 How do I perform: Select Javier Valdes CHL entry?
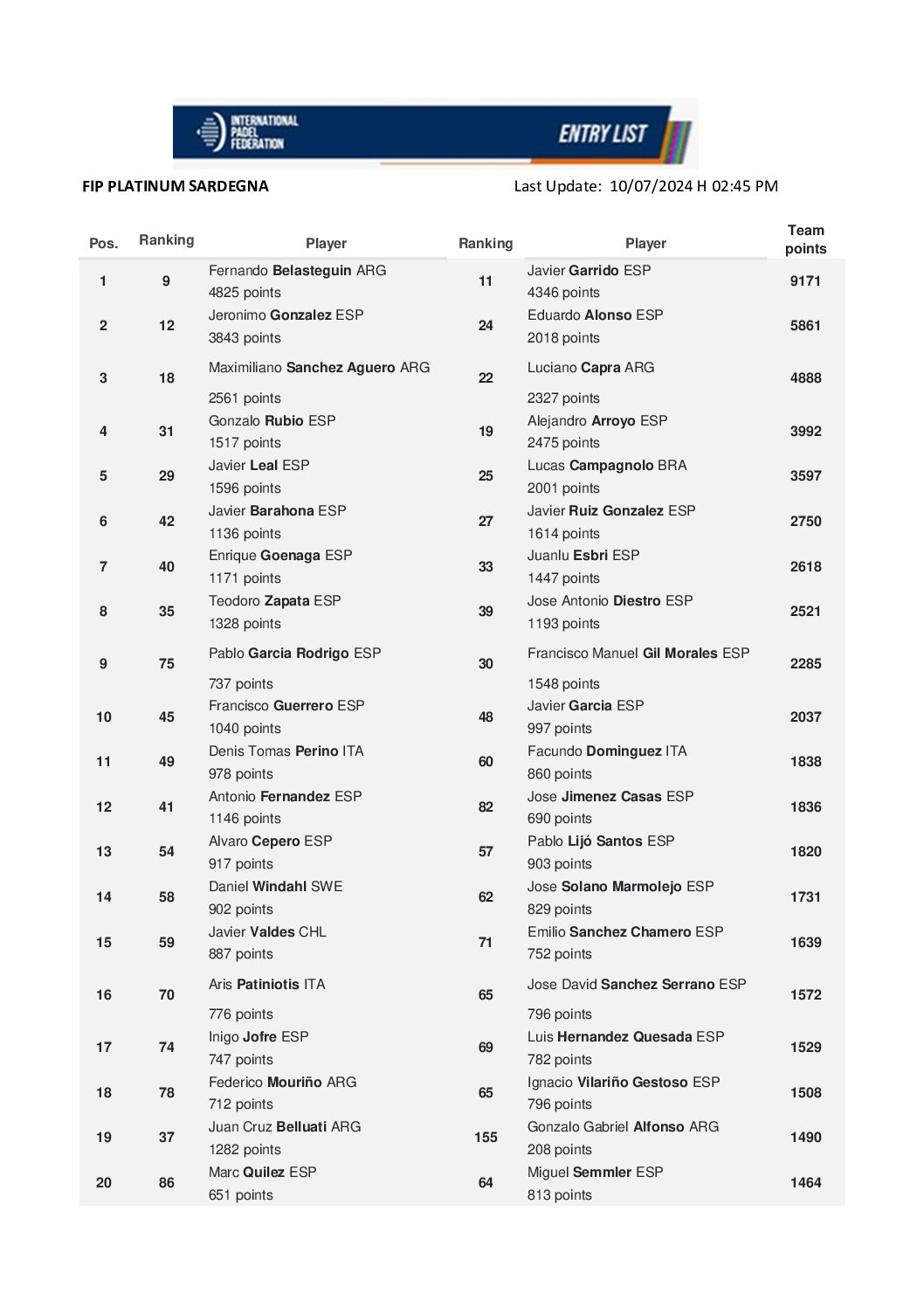pos(267,932)
